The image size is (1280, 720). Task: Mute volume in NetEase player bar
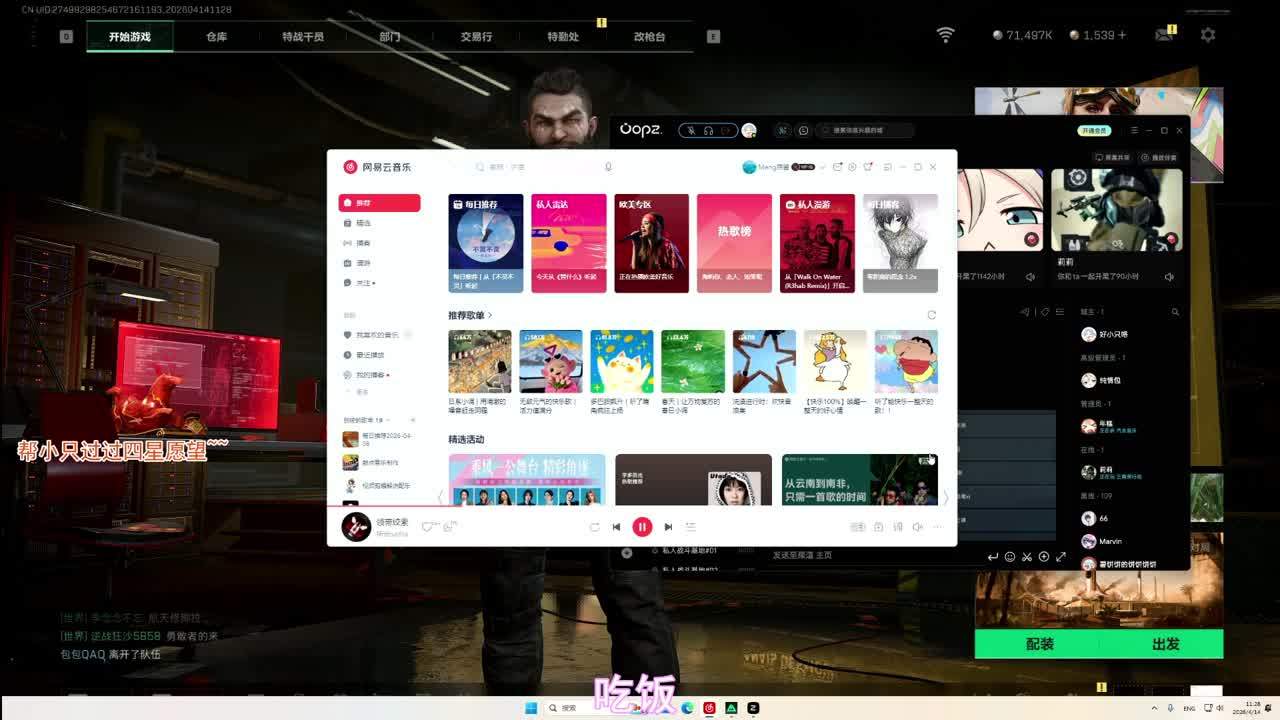[x=917, y=527]
